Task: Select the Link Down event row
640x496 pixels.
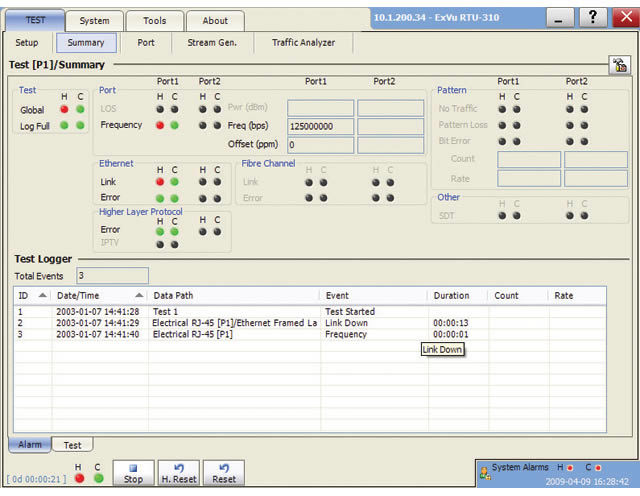Action: (x=310, y=323)
